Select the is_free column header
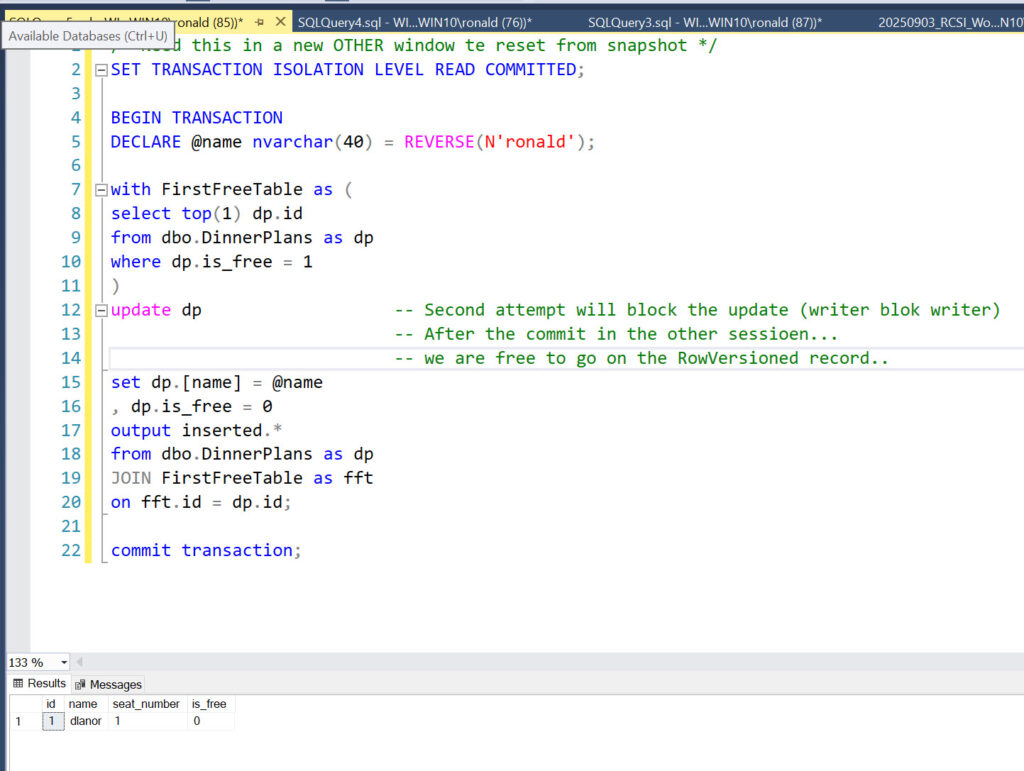 click(209, 704)
